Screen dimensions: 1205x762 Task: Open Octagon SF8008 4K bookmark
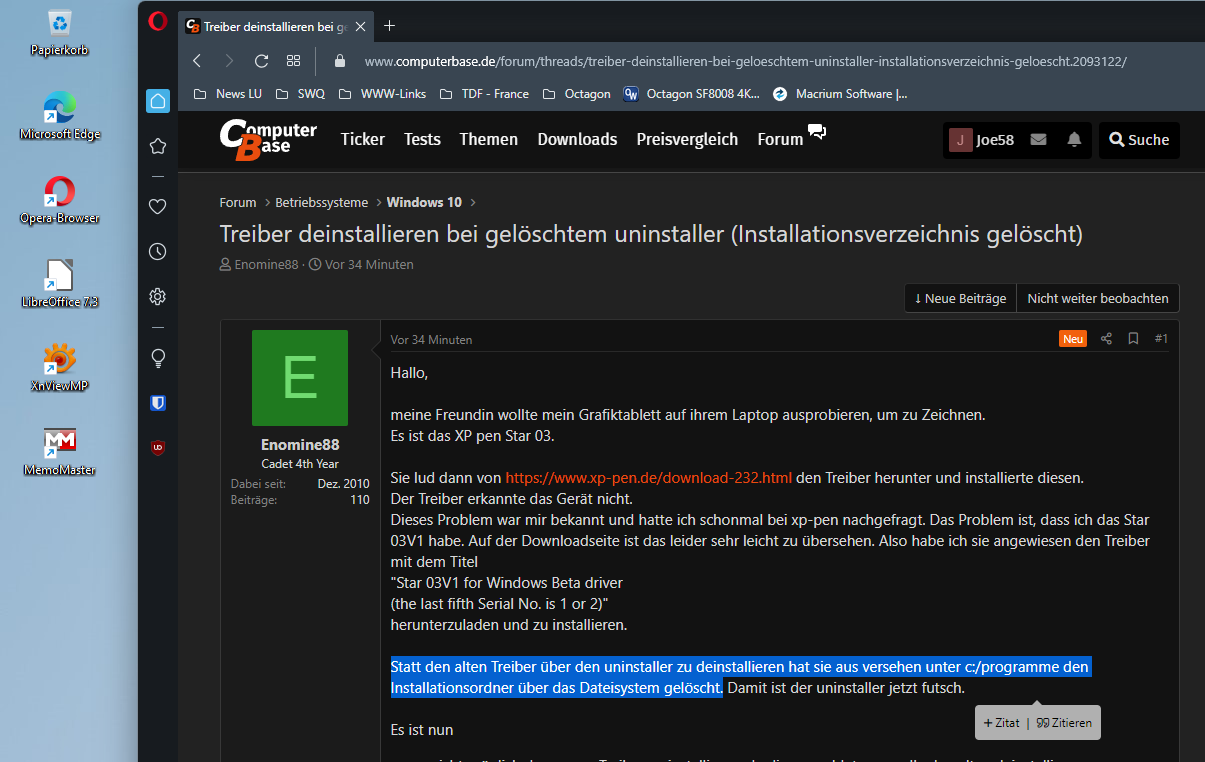coord(692,94)
